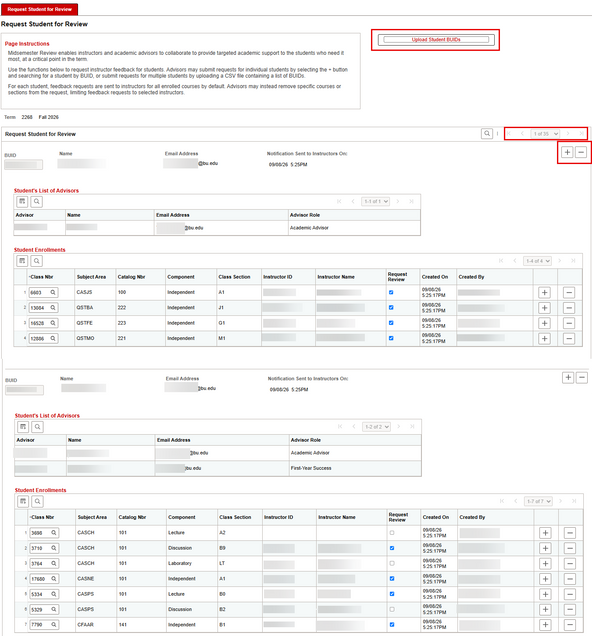Open the Request Student for Review tab

click(x=39, y=9)
